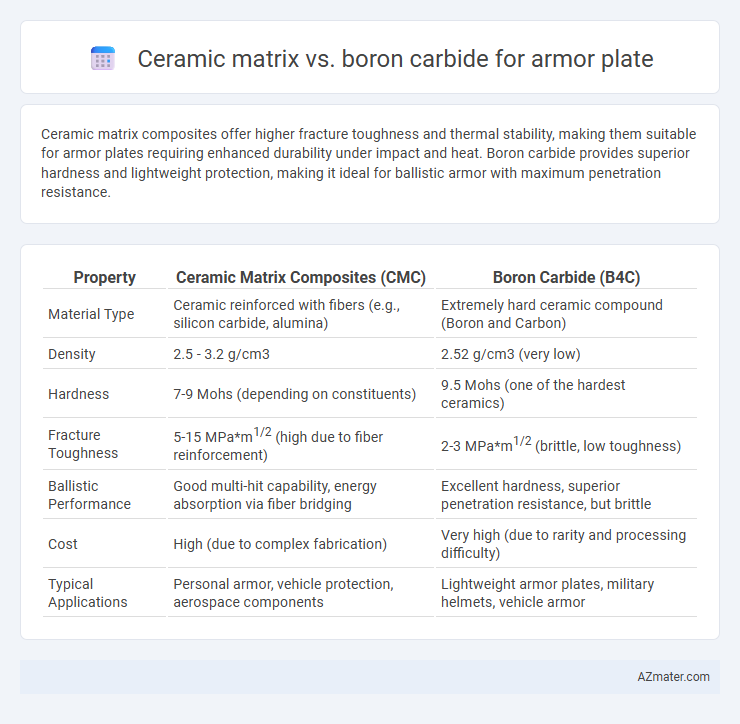Click the calendar grid icon beside title

(103, 59)
